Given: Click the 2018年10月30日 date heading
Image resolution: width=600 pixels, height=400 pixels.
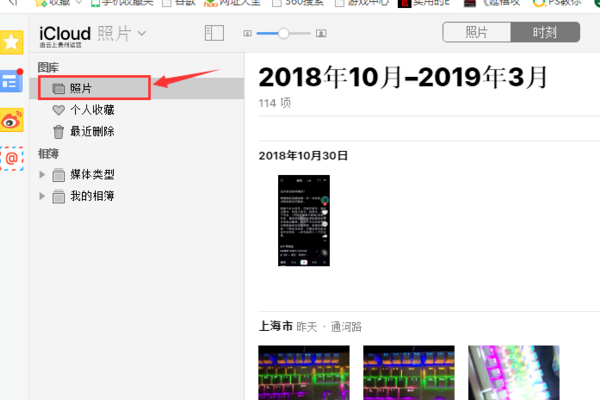Looking at the screenshot, I should [303, 156].
